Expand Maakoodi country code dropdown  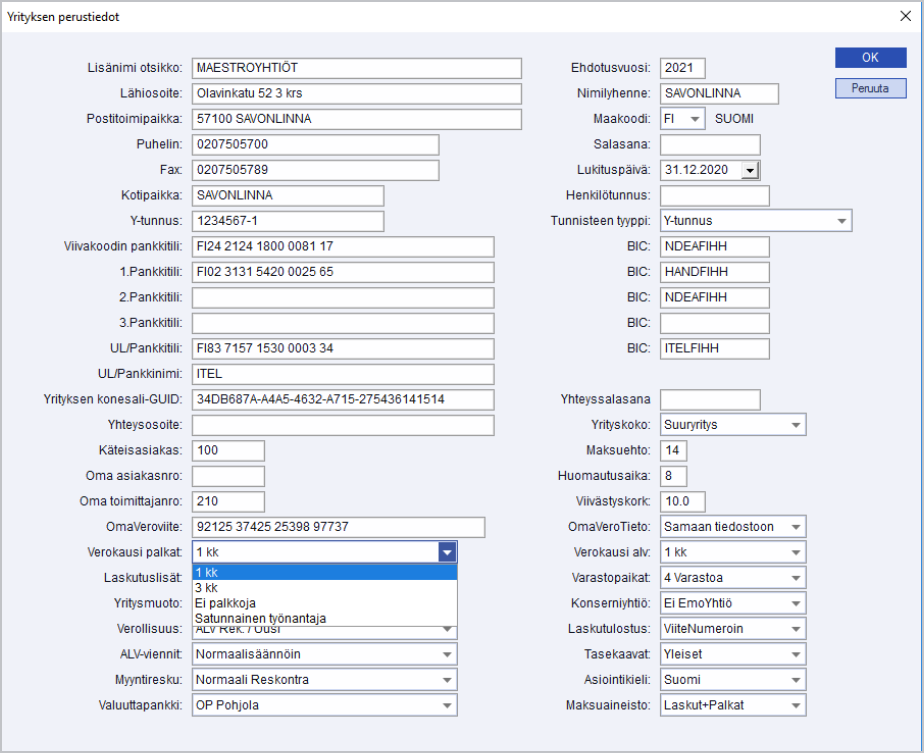tap(695, 119)
